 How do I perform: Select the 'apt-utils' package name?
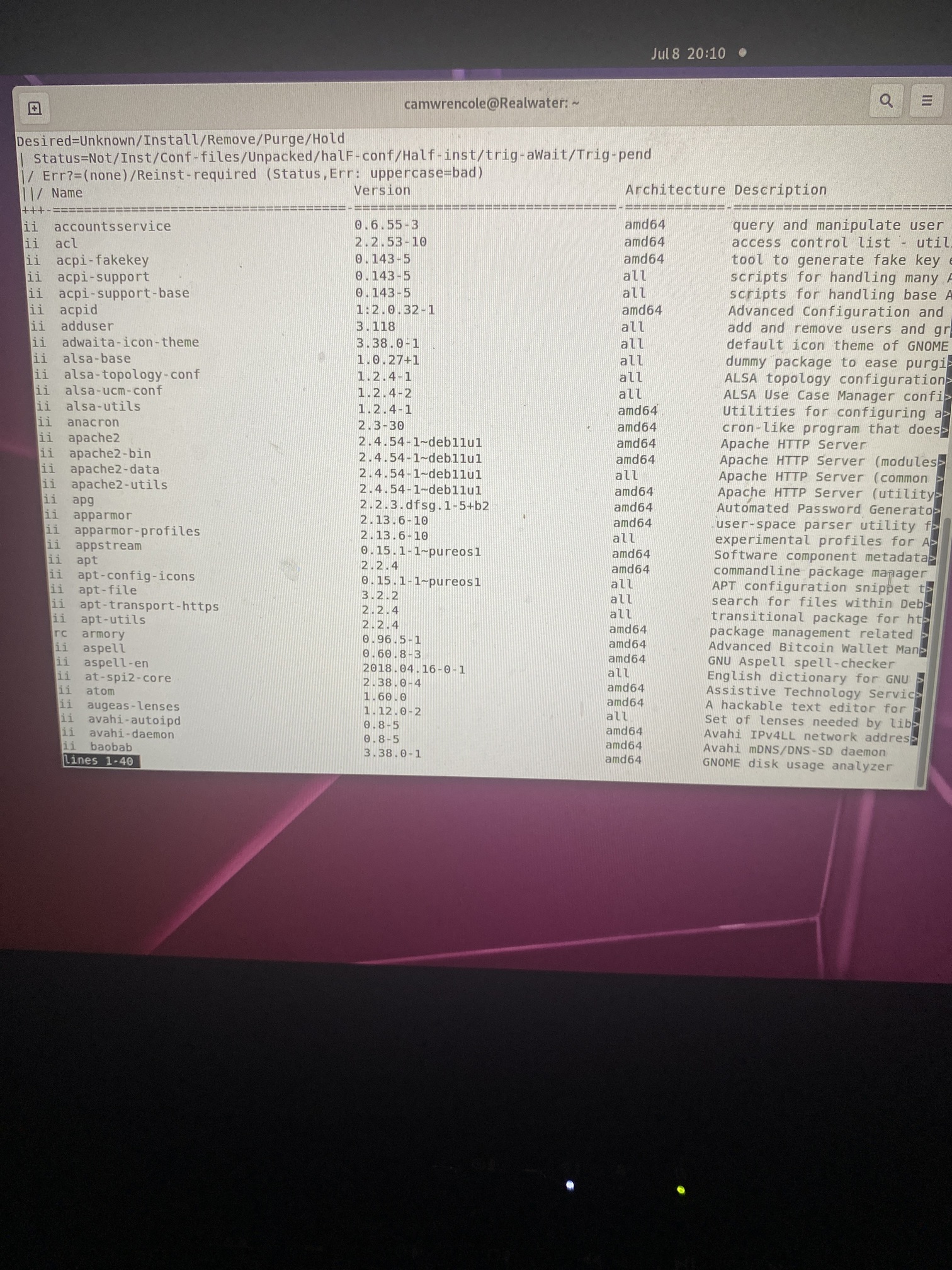point(113,620)
